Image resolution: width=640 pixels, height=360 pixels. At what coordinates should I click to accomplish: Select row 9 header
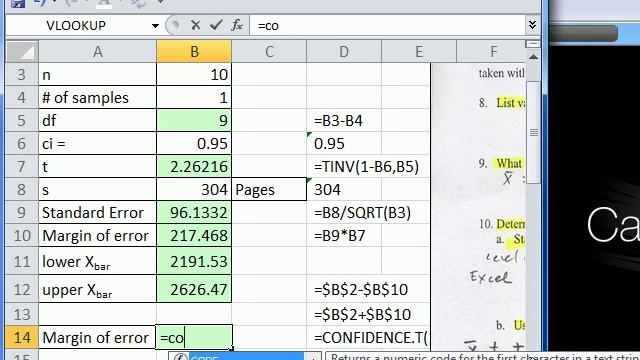22,212
